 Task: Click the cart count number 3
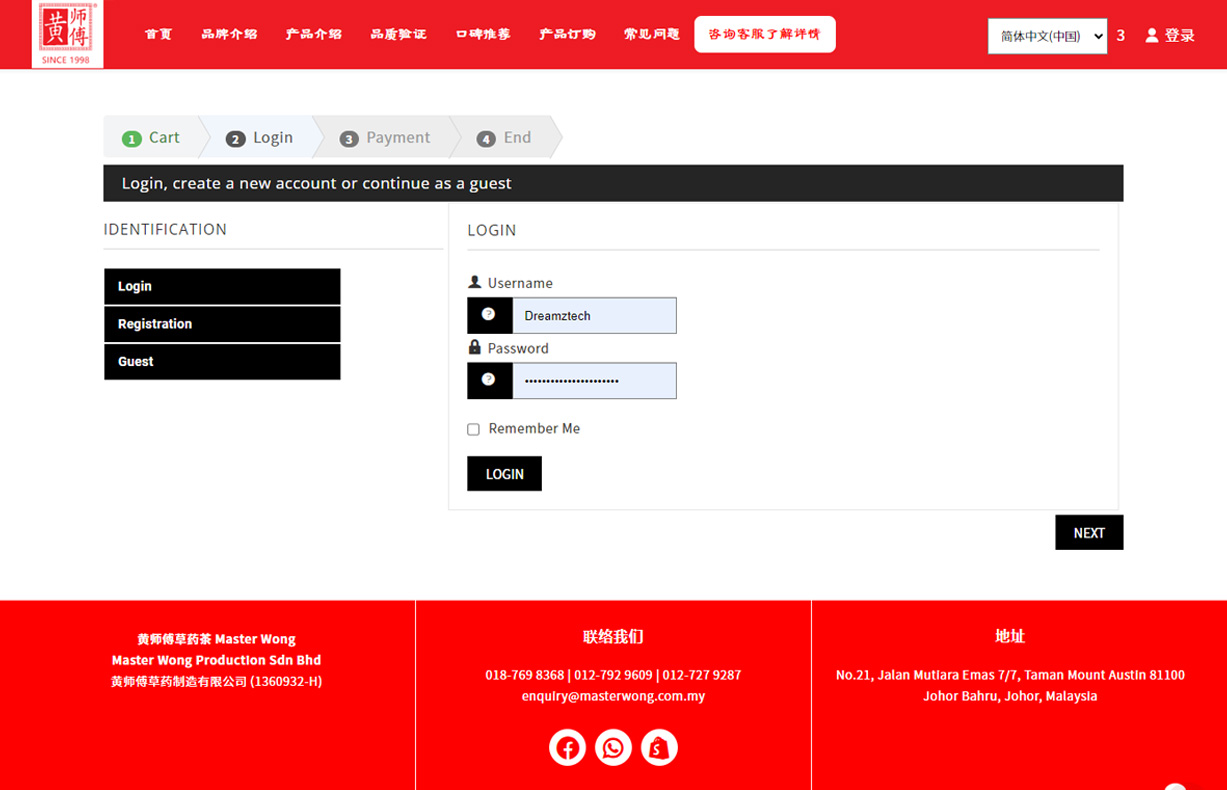[1121, 36]
